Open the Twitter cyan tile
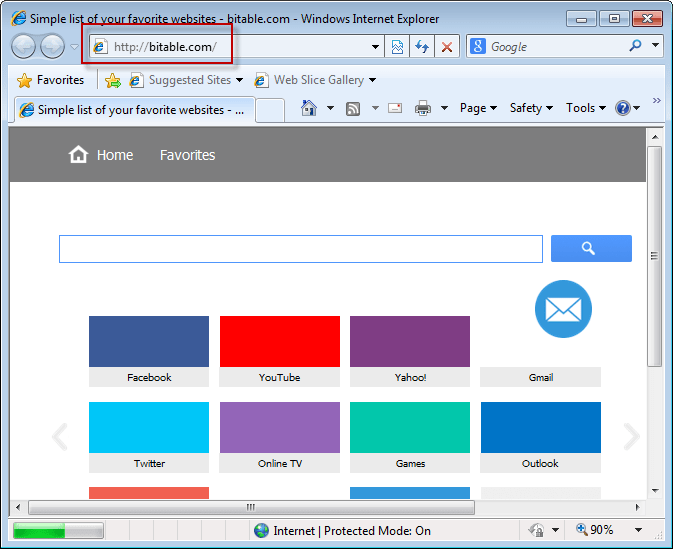The width and height of the screenshot is (673, 549). tap(149, 437)
